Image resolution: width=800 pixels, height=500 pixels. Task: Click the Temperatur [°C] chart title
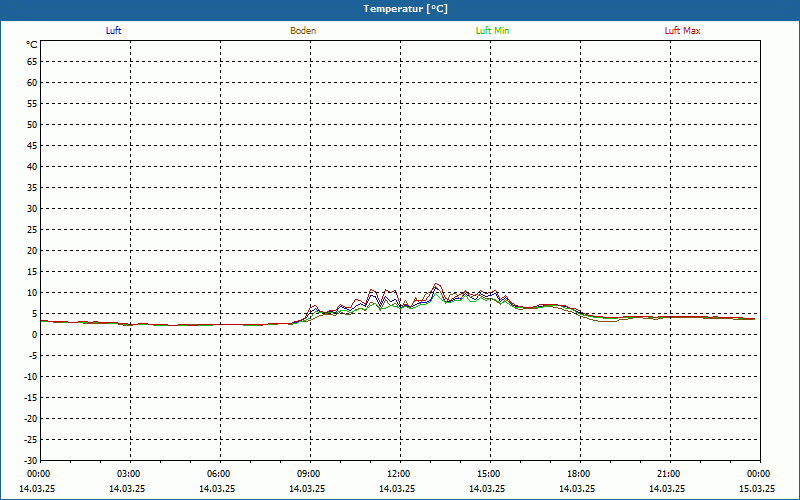[406, 9]
